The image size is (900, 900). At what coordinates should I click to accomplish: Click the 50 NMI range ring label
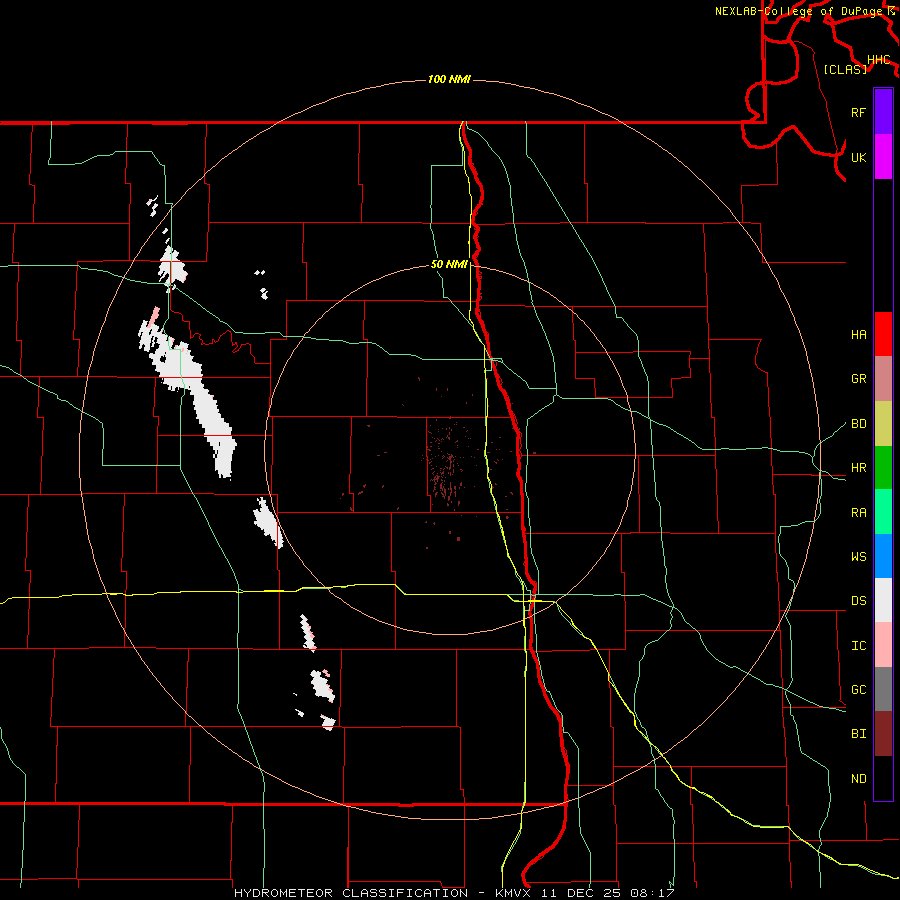coord(449,264)
